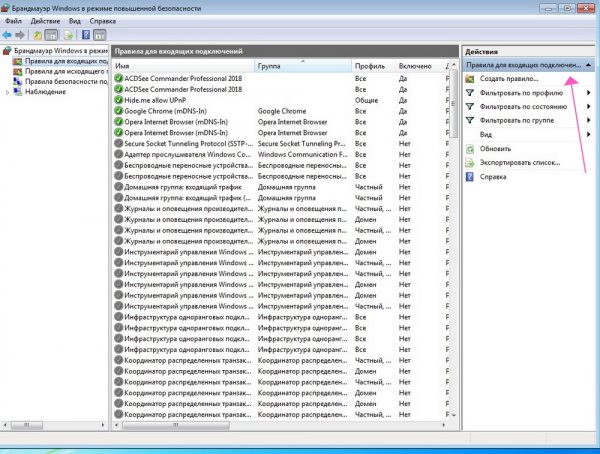Click the tree pane scroll-right arrow

pyautogui.click(x=103, y=425)
